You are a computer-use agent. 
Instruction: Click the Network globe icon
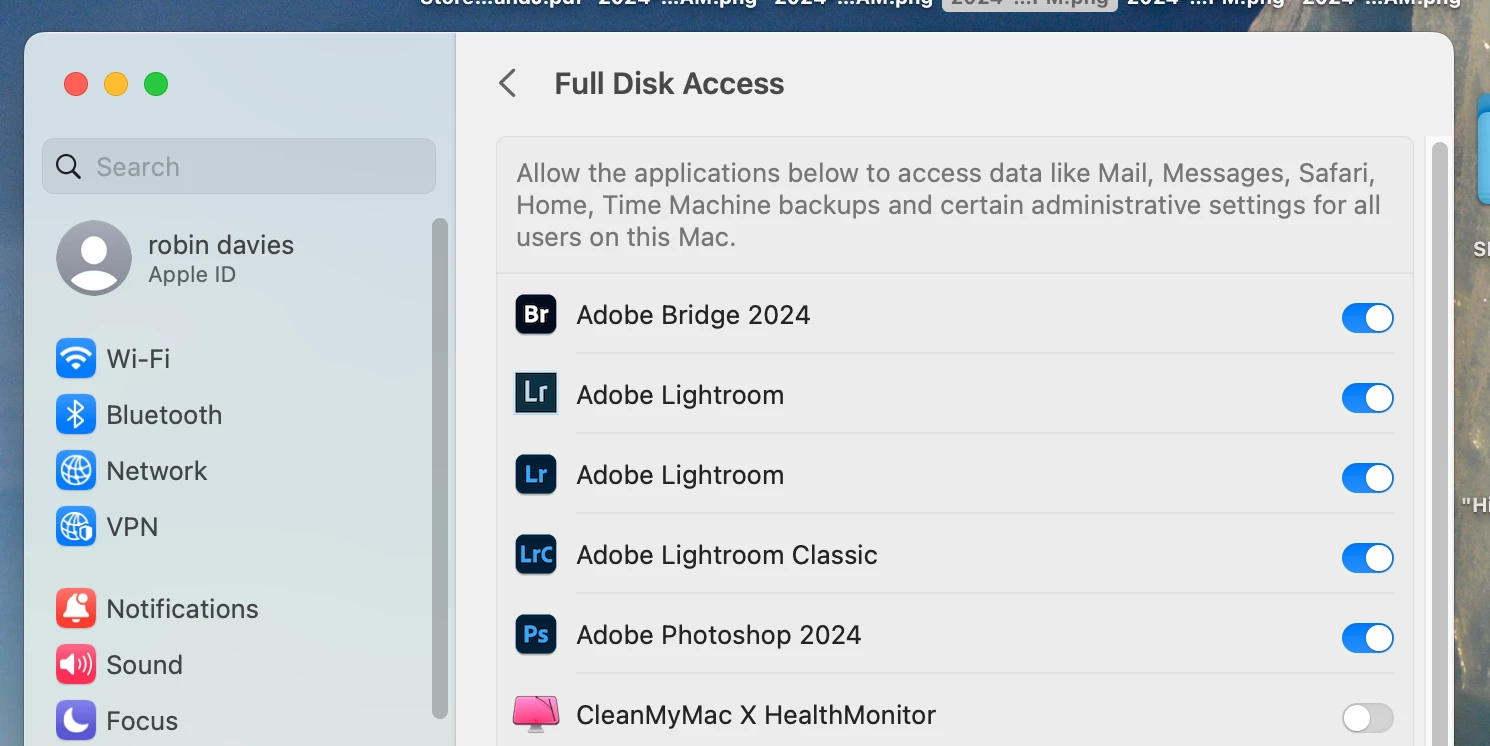[76, 470]
